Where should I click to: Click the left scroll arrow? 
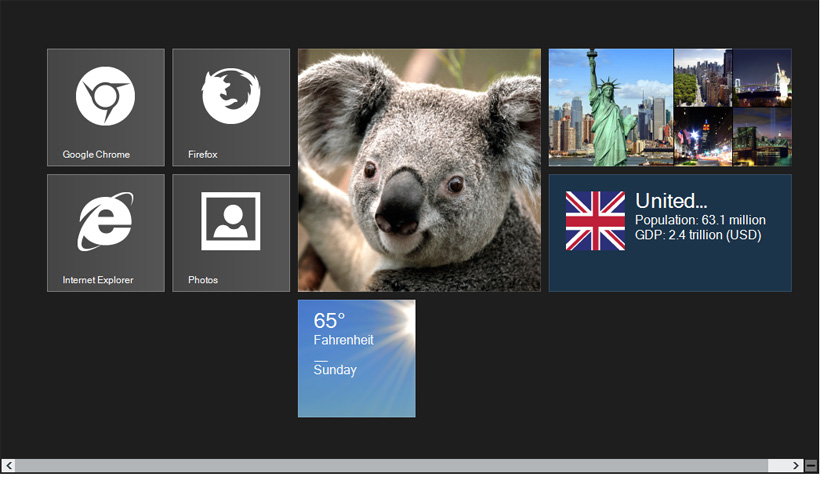[x=9, y=465]
